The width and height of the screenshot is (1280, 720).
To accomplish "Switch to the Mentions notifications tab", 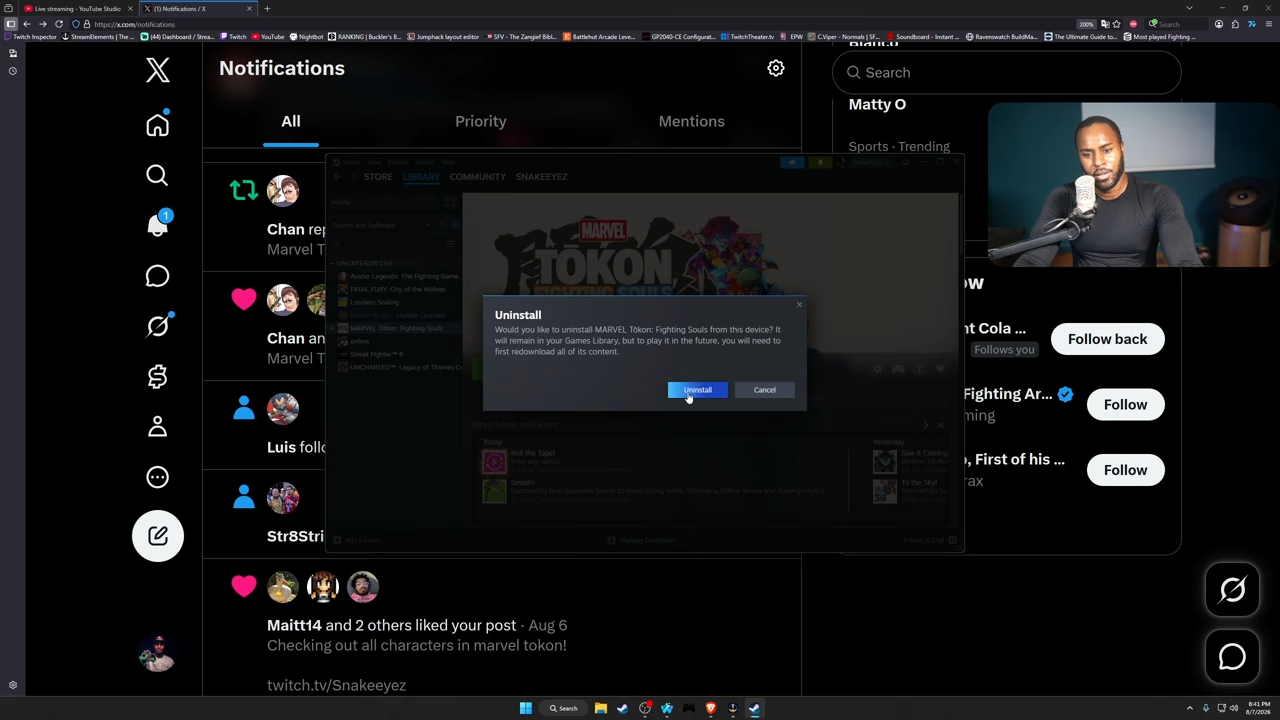I will tap(691, 121).
